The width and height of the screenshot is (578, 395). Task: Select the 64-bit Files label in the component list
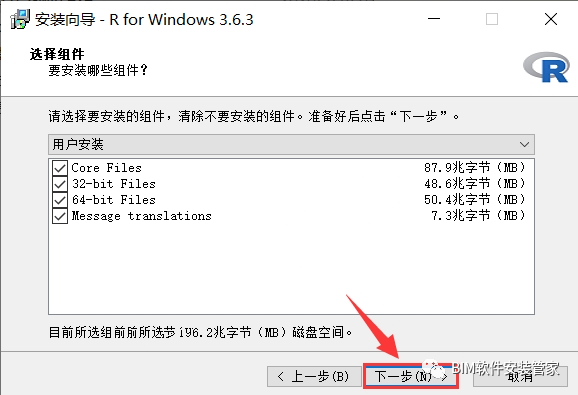point(114,200)
